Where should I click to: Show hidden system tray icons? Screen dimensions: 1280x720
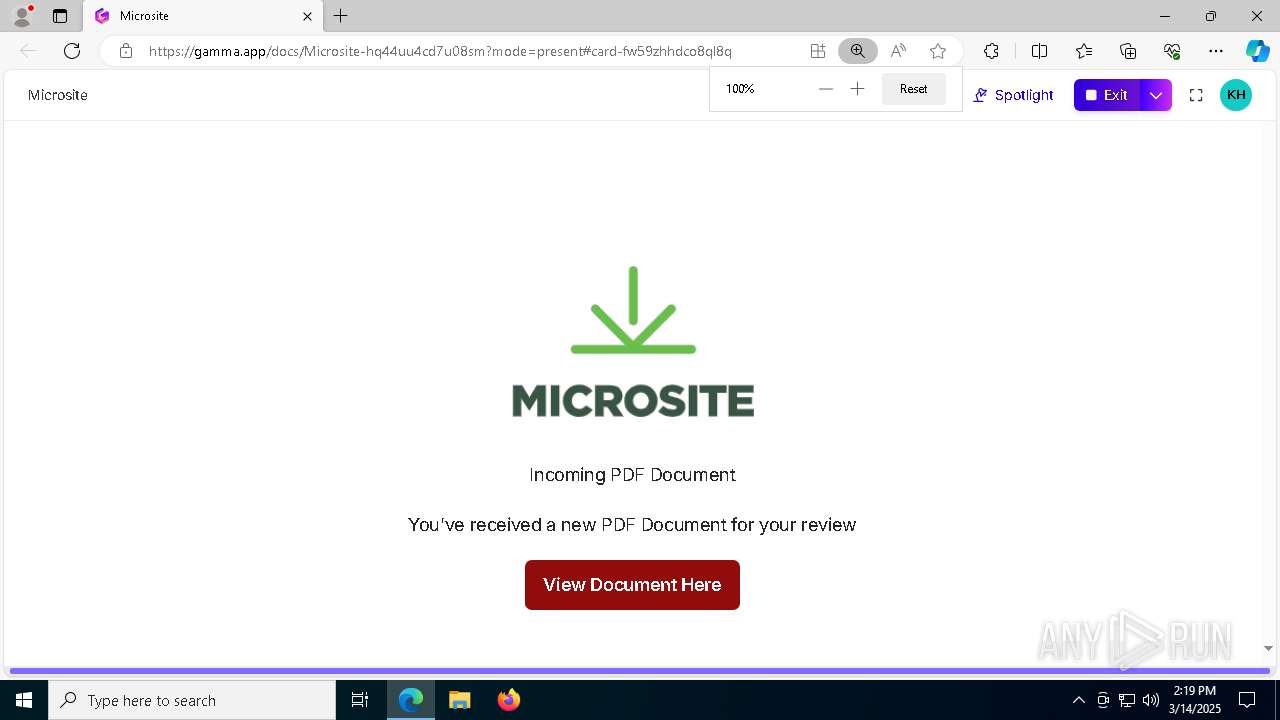(x=1078, y=700)
